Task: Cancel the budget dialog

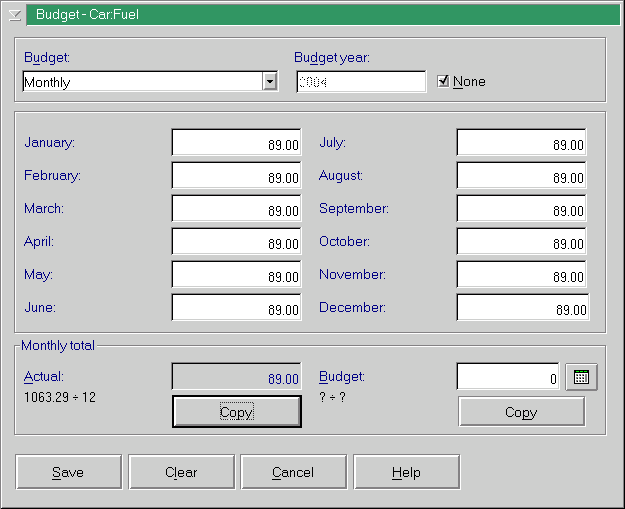Action: (294, 472)
